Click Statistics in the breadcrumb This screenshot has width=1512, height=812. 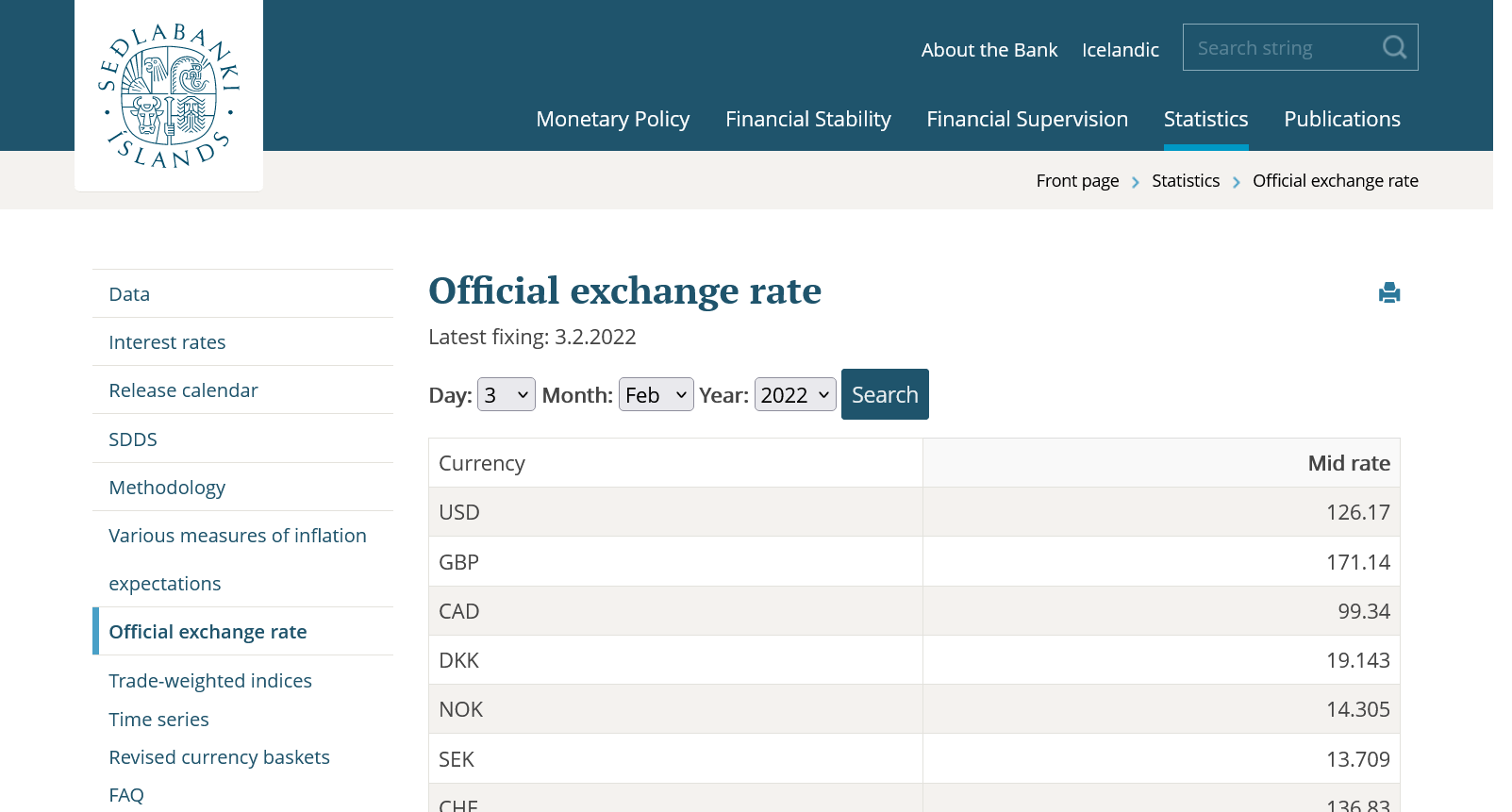coord(1185,181)
